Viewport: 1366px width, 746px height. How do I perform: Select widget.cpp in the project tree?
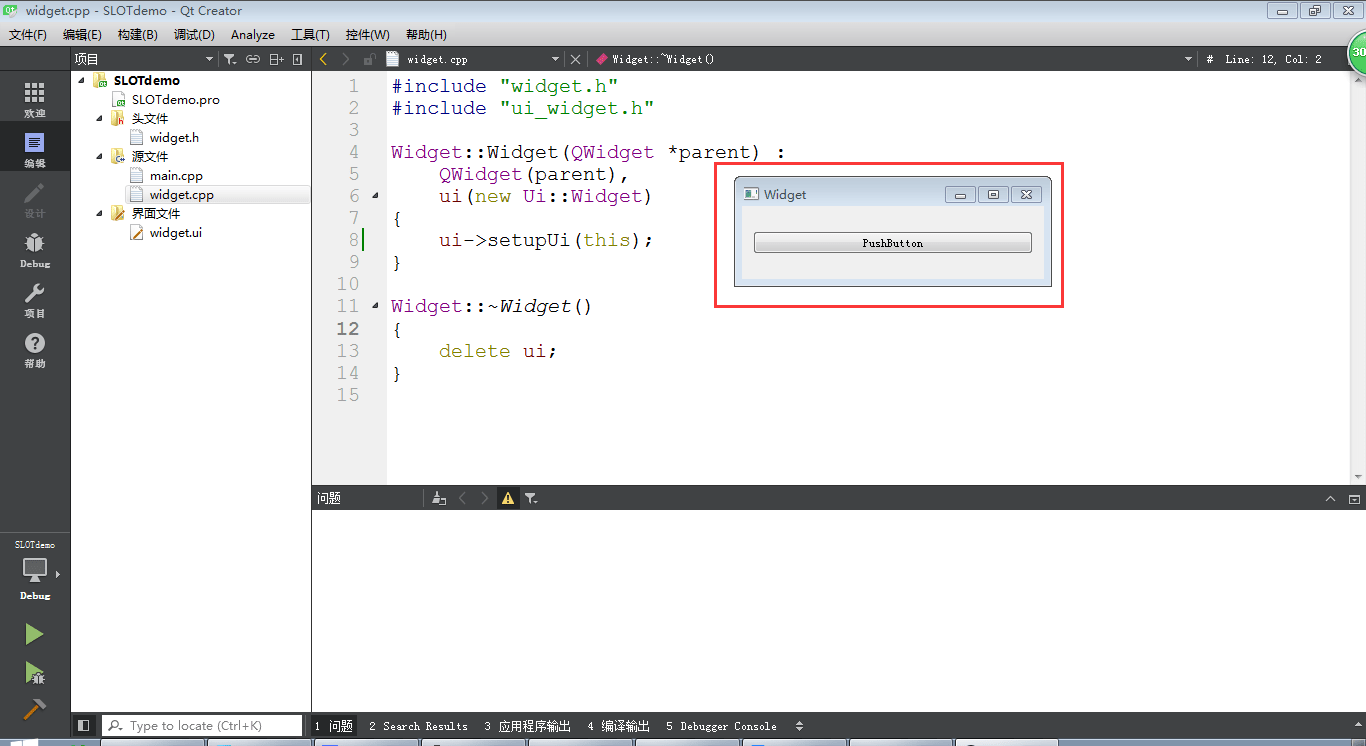(182, 195)
